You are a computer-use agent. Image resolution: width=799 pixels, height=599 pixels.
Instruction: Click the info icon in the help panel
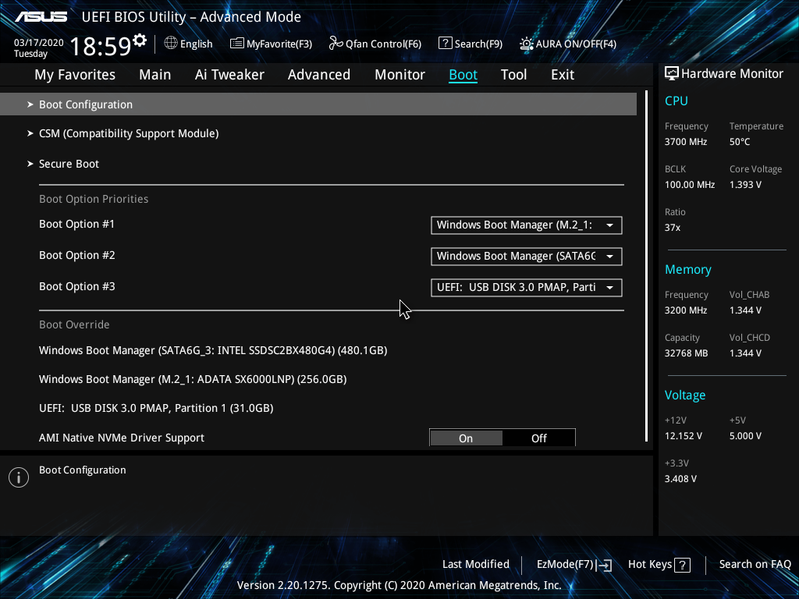19,477
